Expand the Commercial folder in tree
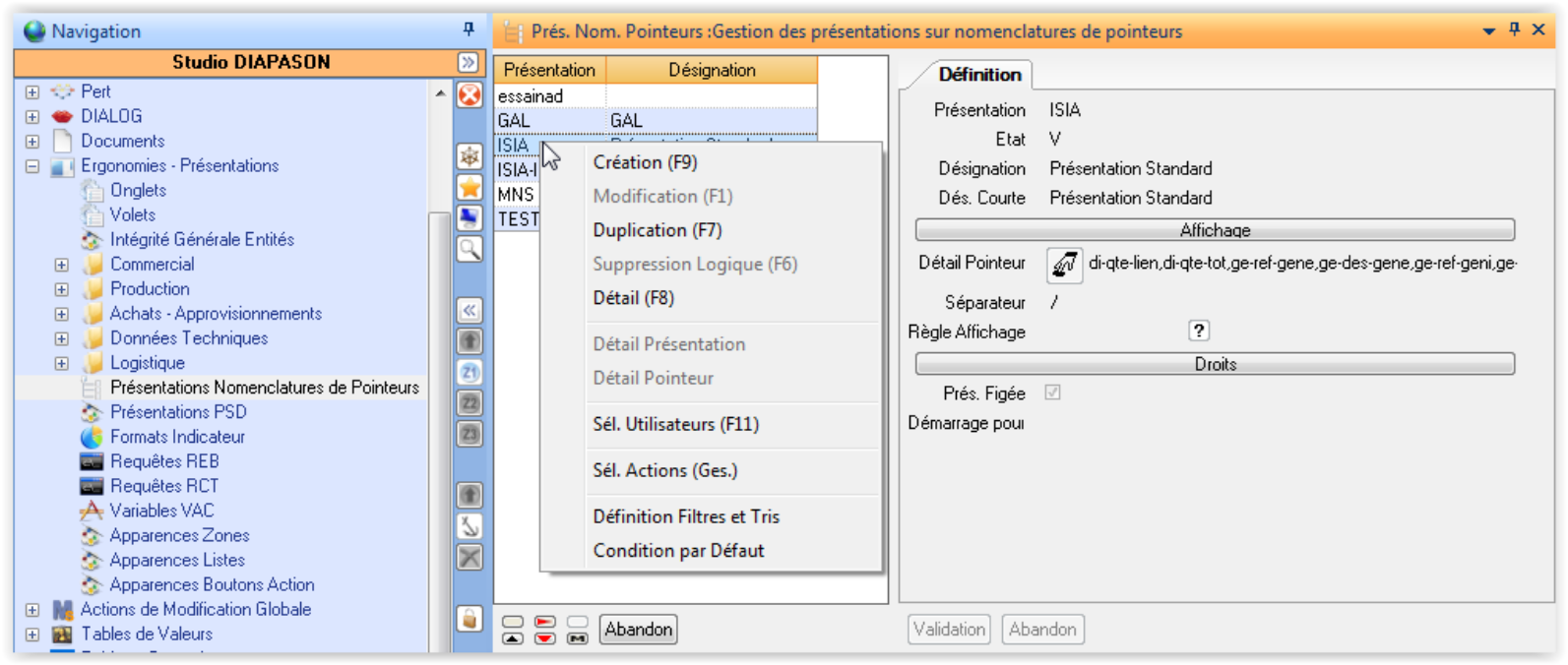1568x665 pixels. point(62,265)
